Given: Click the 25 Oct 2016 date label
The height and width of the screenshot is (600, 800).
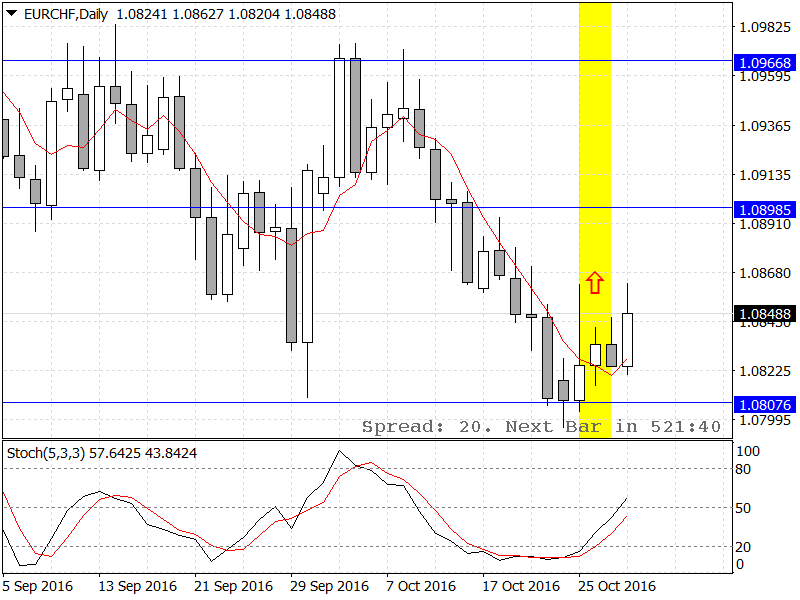Looking at the screenshot, I should 617,586.
